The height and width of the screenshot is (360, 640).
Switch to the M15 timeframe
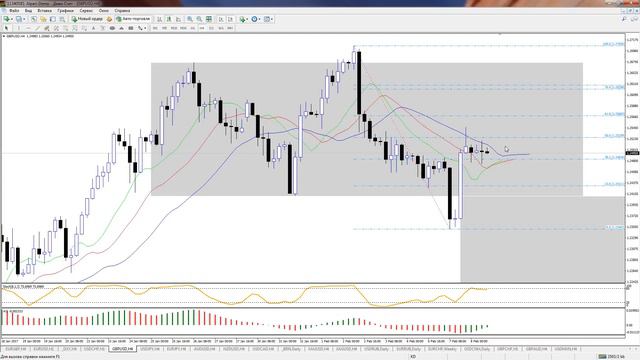point(174,28)
